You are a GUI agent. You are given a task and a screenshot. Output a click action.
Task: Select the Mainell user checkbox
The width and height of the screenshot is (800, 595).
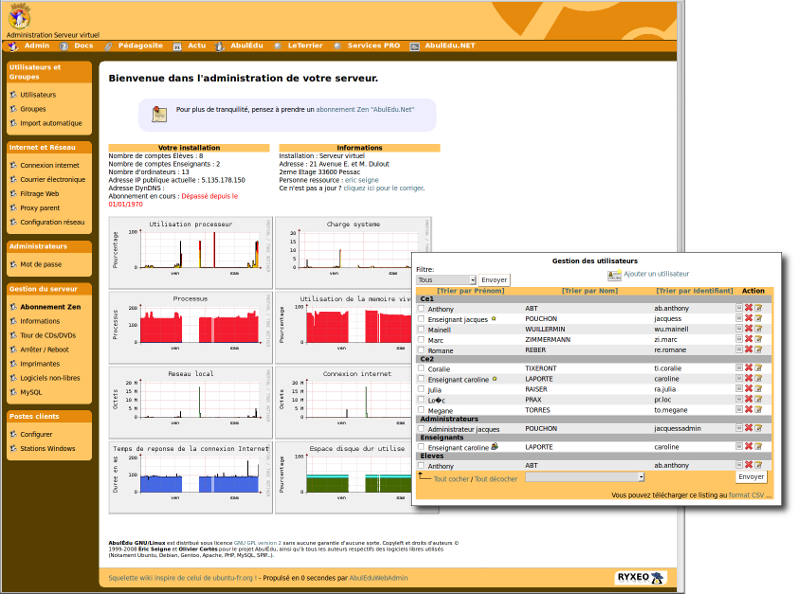click(x=421, y=329)
